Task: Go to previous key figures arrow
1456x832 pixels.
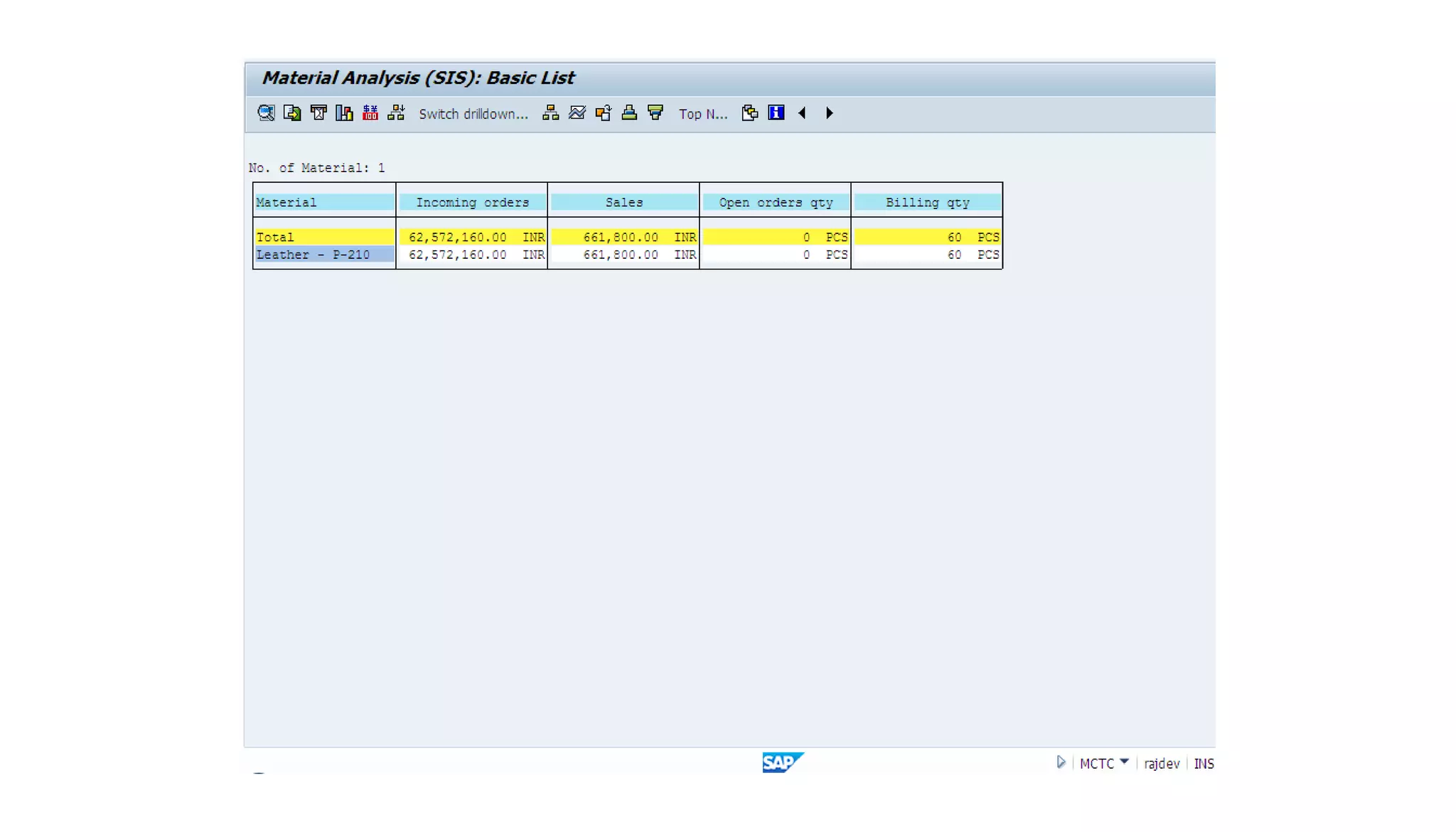Action: [802, 113]
